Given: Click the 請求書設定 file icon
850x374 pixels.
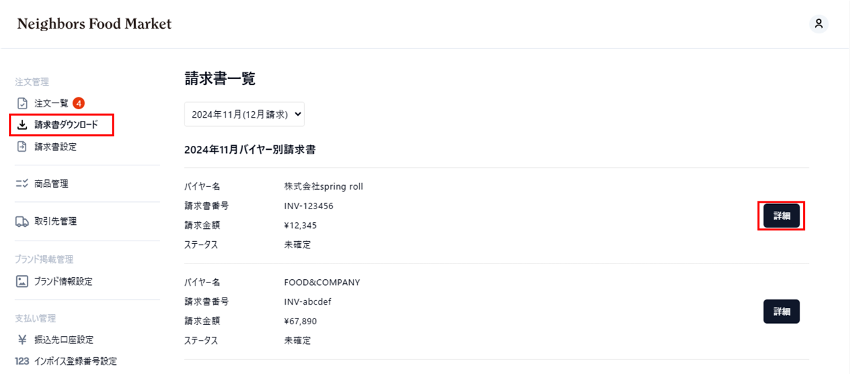Looking at the screenshot, I should click(x=22, y=146).
